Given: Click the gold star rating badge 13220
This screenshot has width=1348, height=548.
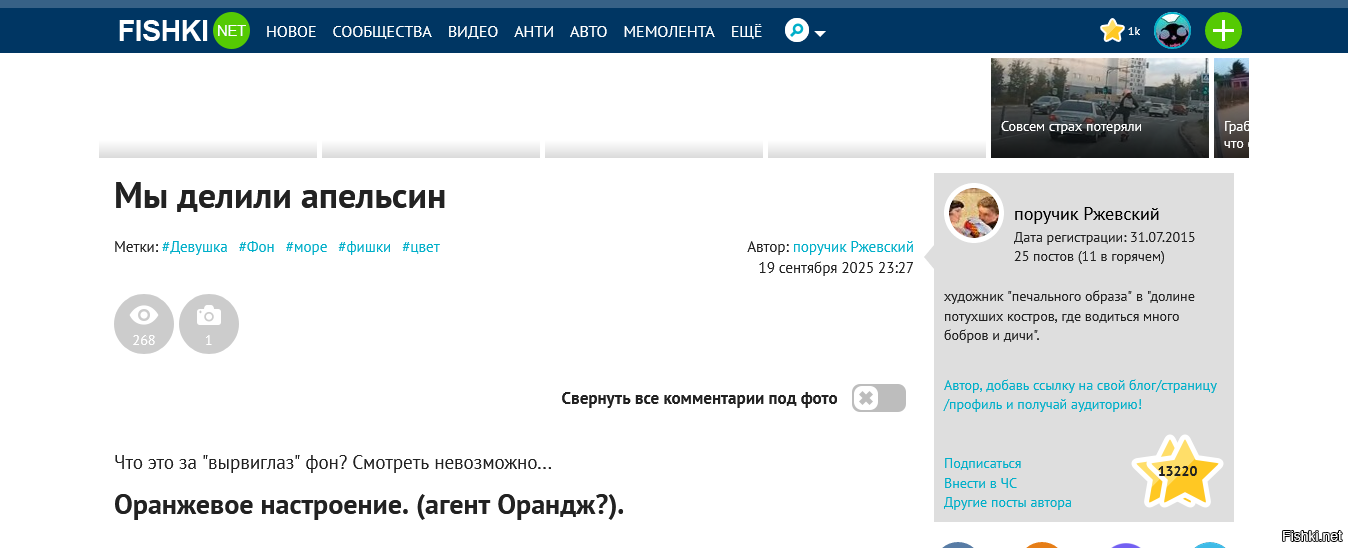Looking at the screenshot, I should [1177, 471].
